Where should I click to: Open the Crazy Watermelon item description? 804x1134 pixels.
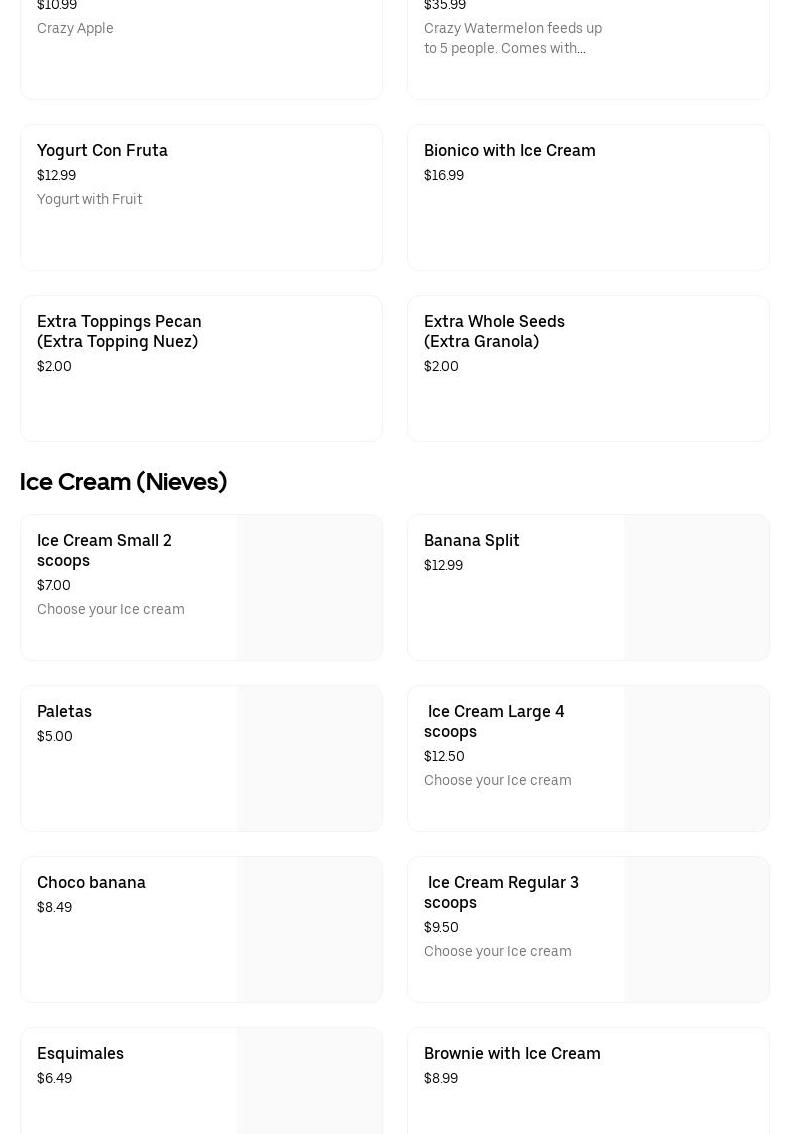coord(513,38)
